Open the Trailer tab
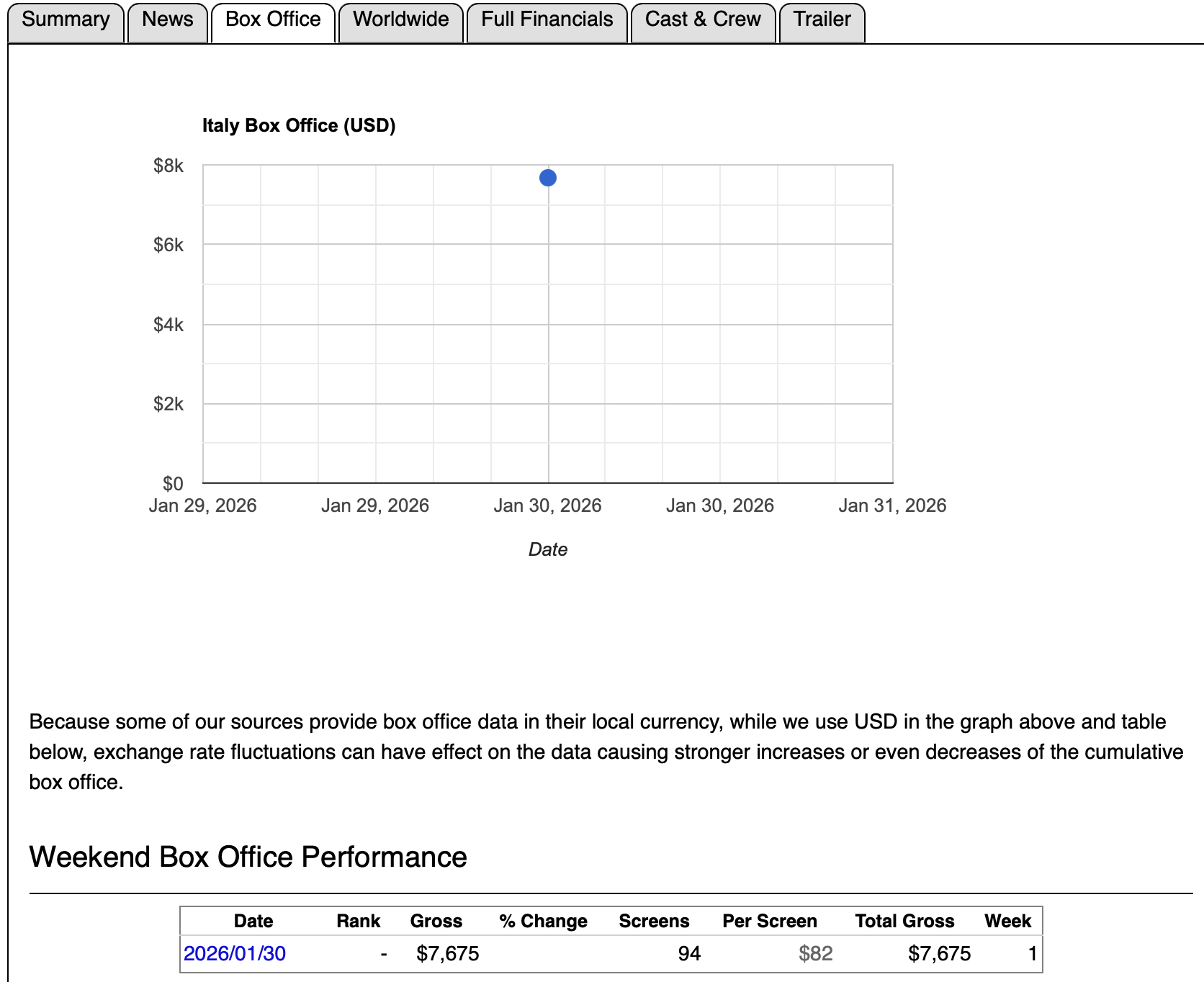 [822, 20]
